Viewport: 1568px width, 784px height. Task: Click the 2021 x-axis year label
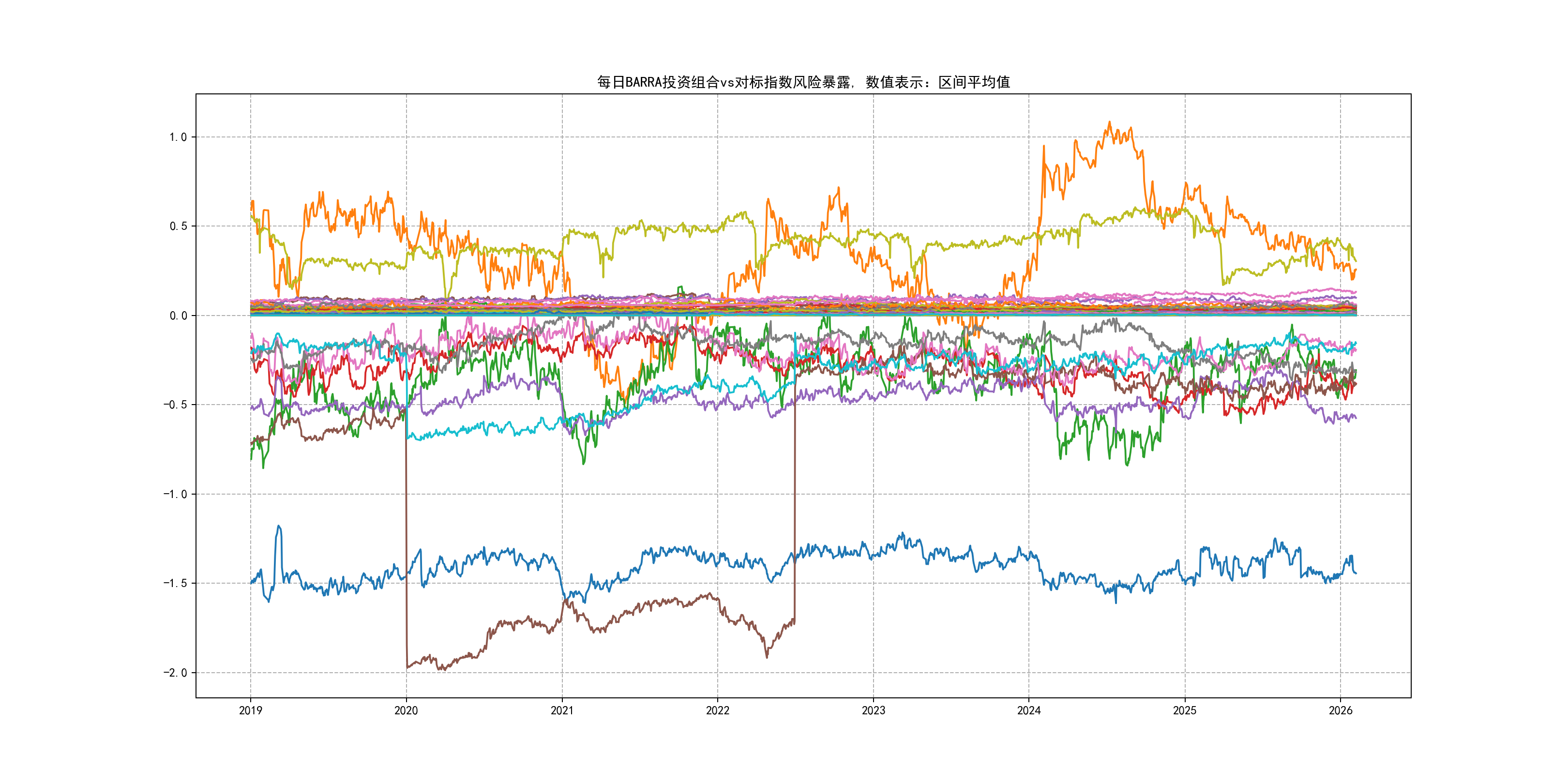tap(562, 710)
